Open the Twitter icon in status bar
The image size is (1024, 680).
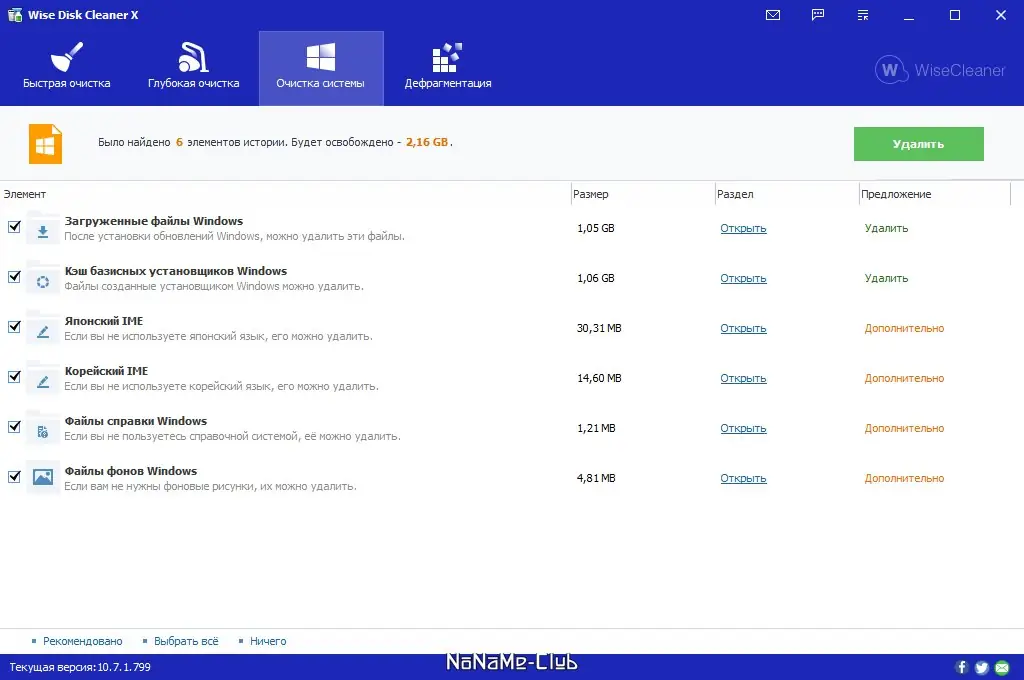(x=982, y=667)
